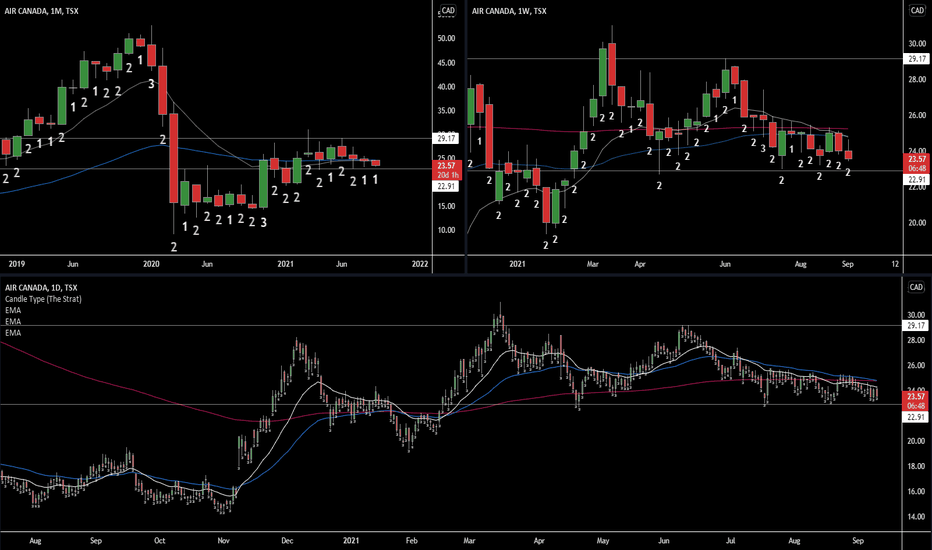Click 29.17 level label on monthly chart
This screenshot has width=932, height=550.
coord(446,139)
